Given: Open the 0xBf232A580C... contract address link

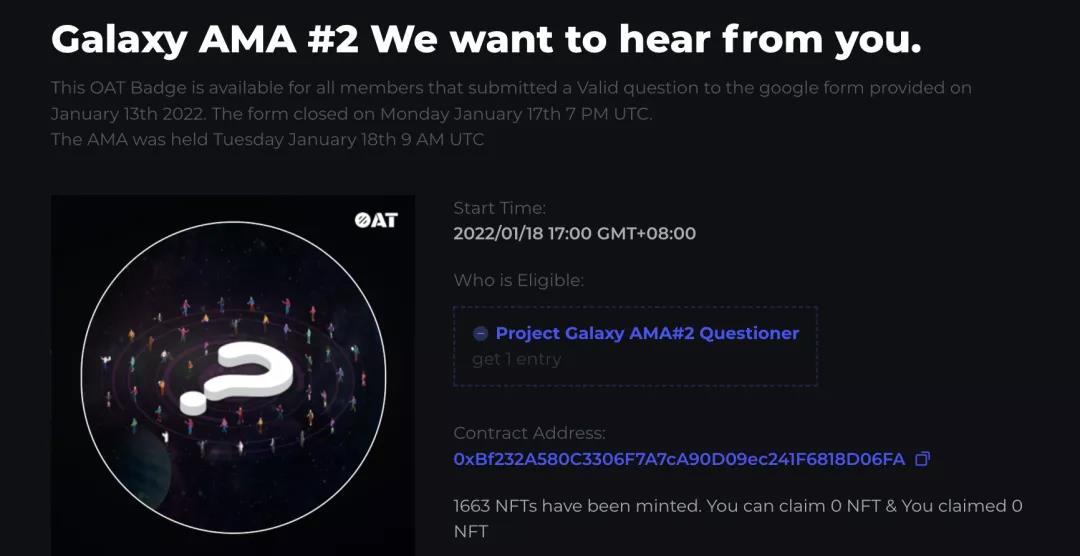Looking at the screenshot, I should [679, 459].
